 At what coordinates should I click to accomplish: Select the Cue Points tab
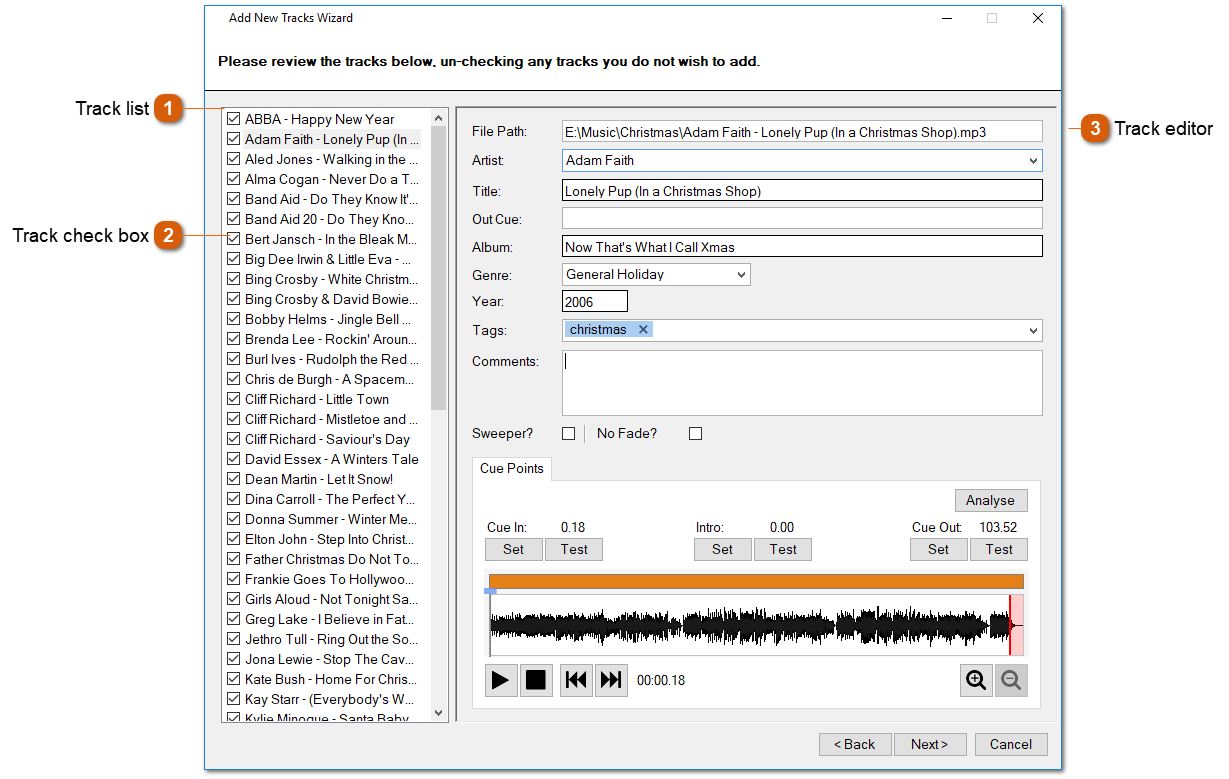pyautogui.click(x=512, y=468)
